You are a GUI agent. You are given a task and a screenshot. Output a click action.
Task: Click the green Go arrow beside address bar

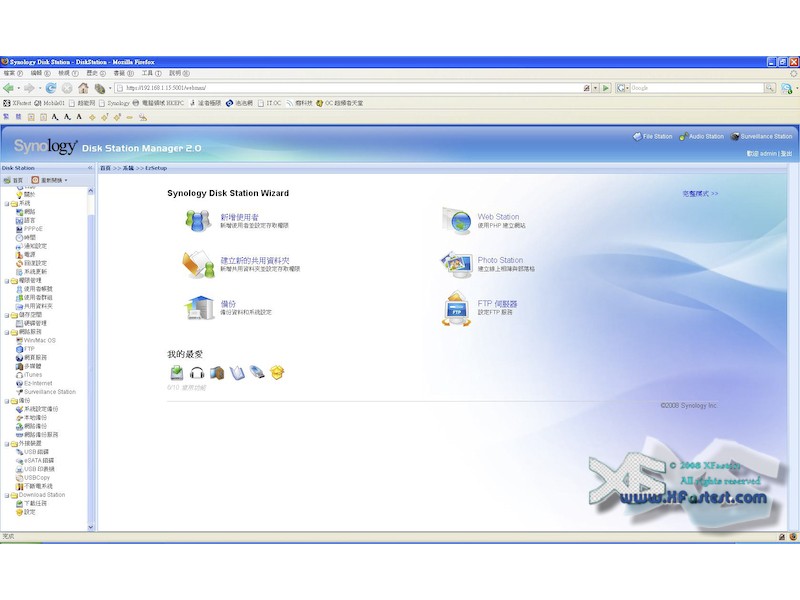pyautogui.click(x=606, y=88)
